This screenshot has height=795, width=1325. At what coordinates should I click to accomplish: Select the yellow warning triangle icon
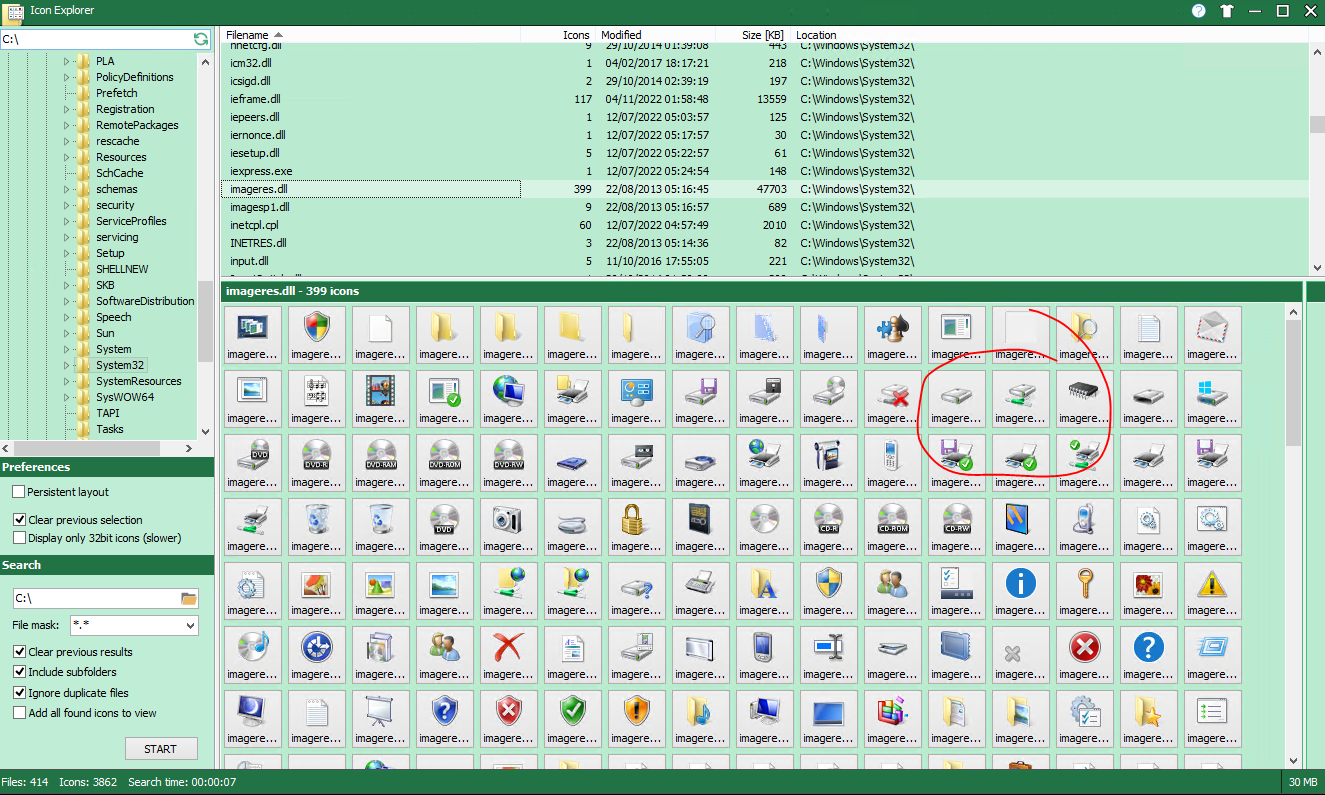point(1212,591)
